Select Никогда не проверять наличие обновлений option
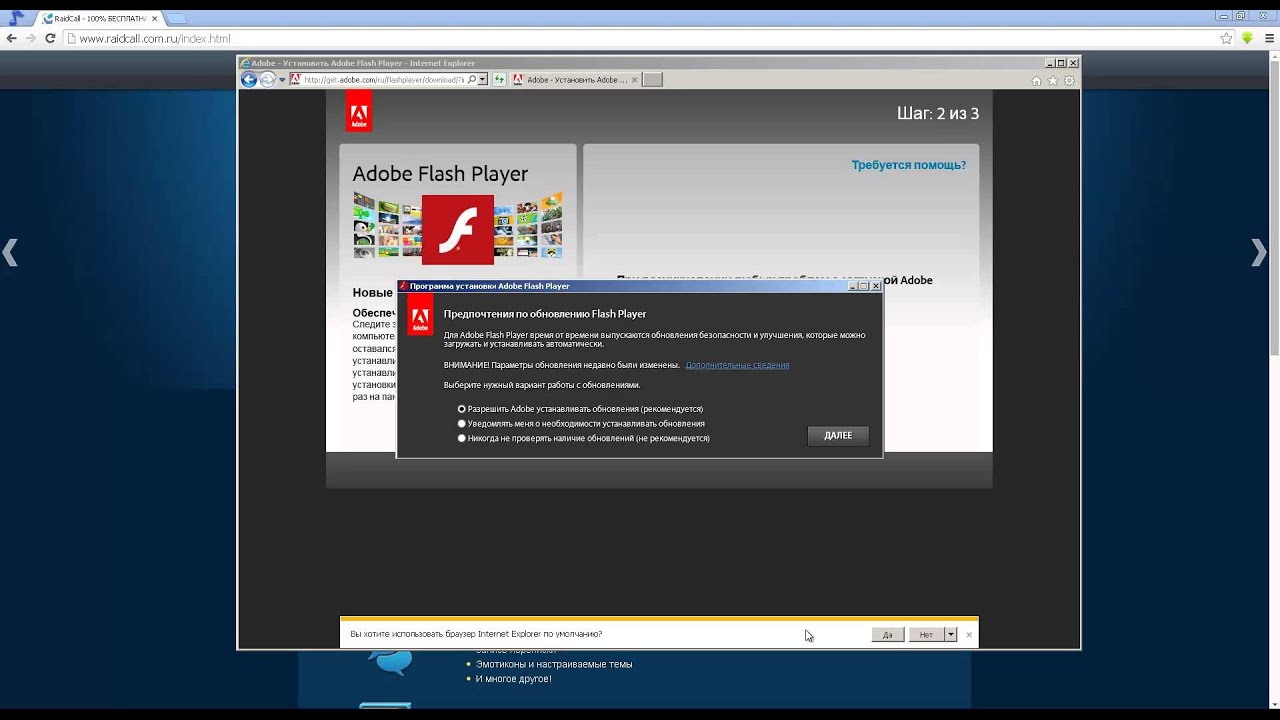The width and height of the screenshot is (1280, 720). (x=583, y=438)
